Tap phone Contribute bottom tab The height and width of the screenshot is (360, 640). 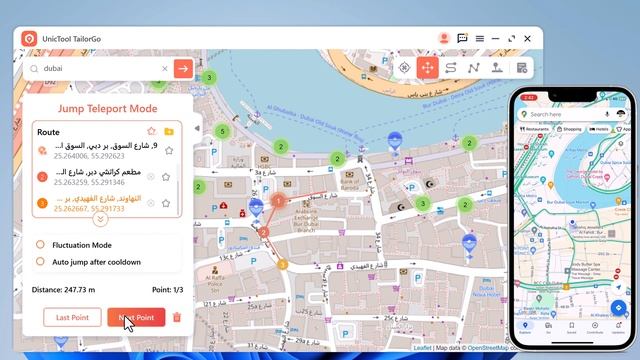pos(595,328)
